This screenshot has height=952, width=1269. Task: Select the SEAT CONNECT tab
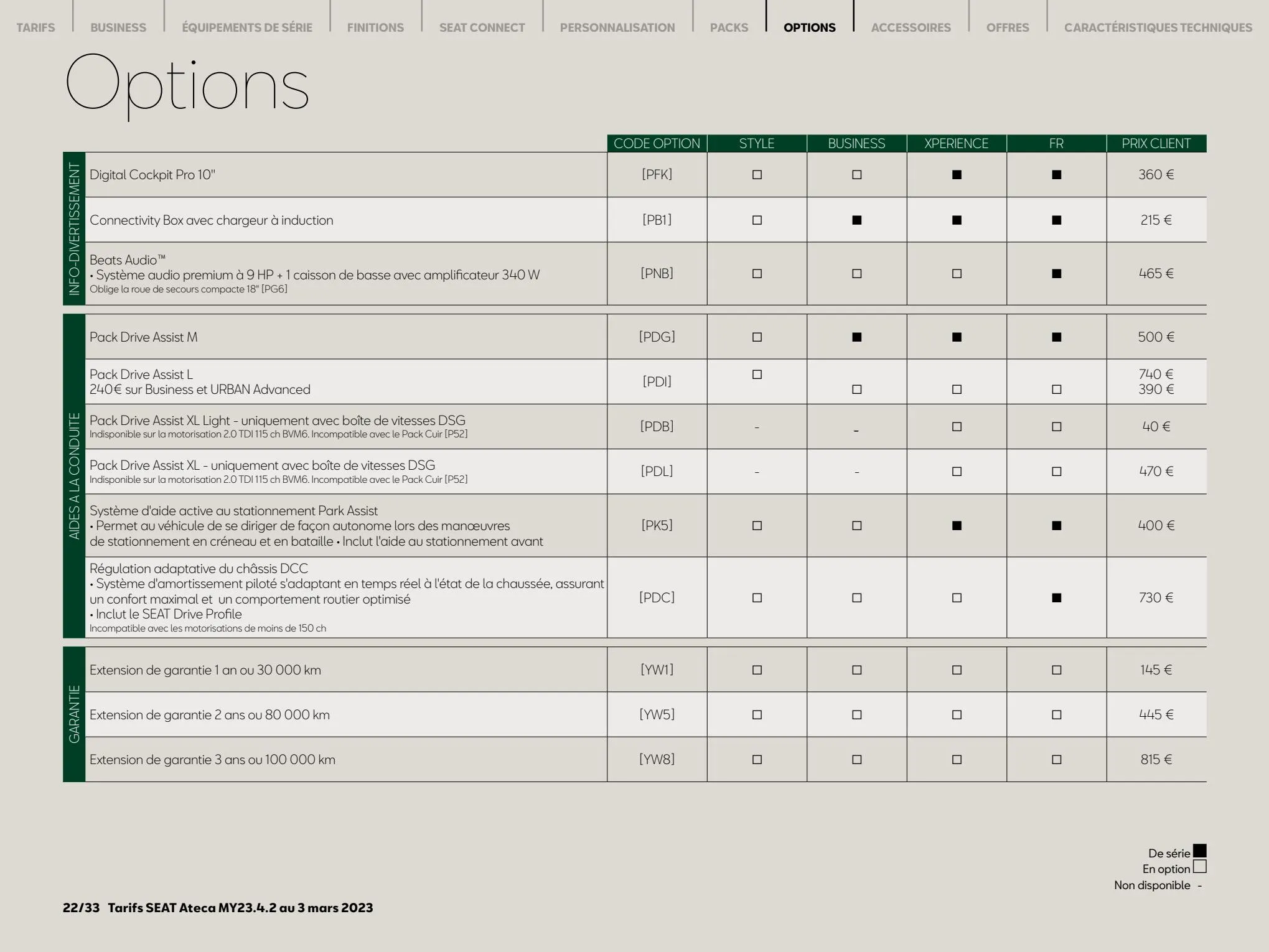(482, 27)
